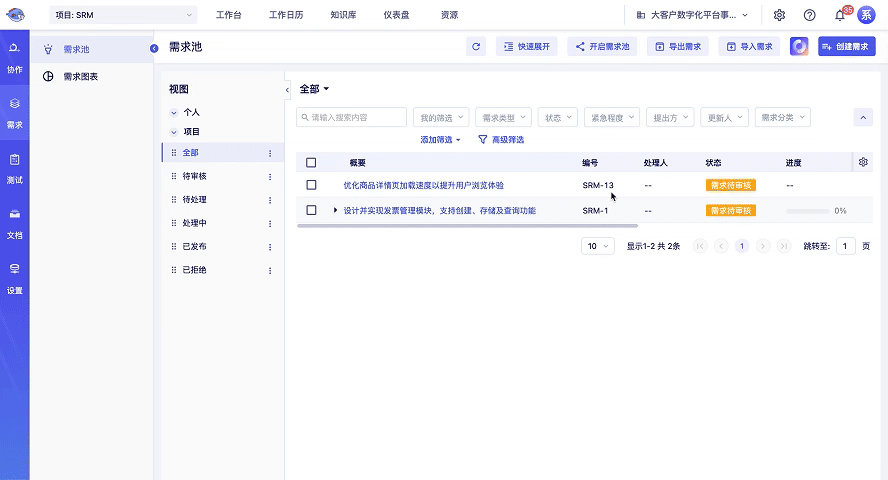Image resolution: width=888 pixels, height=480 pixels.
Task: Click the table column settings gear
Action: click(x=863, y=162)
